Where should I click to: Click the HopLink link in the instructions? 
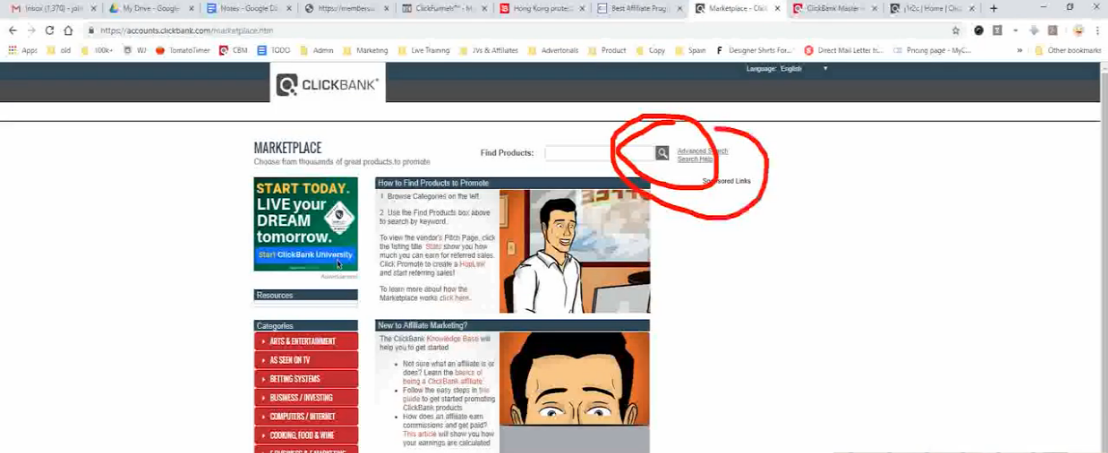471,264
